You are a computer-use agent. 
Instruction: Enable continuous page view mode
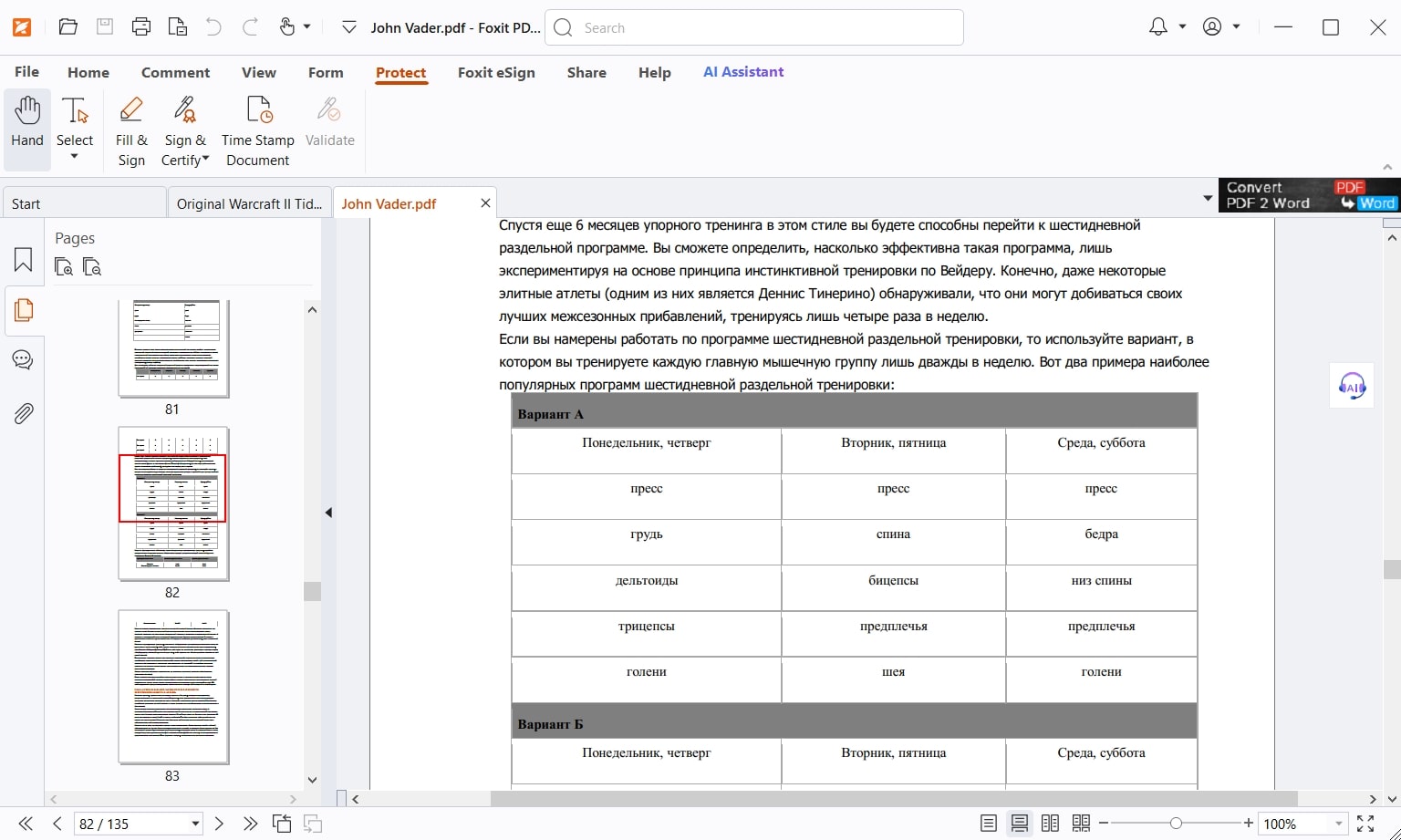point(1020,824)
